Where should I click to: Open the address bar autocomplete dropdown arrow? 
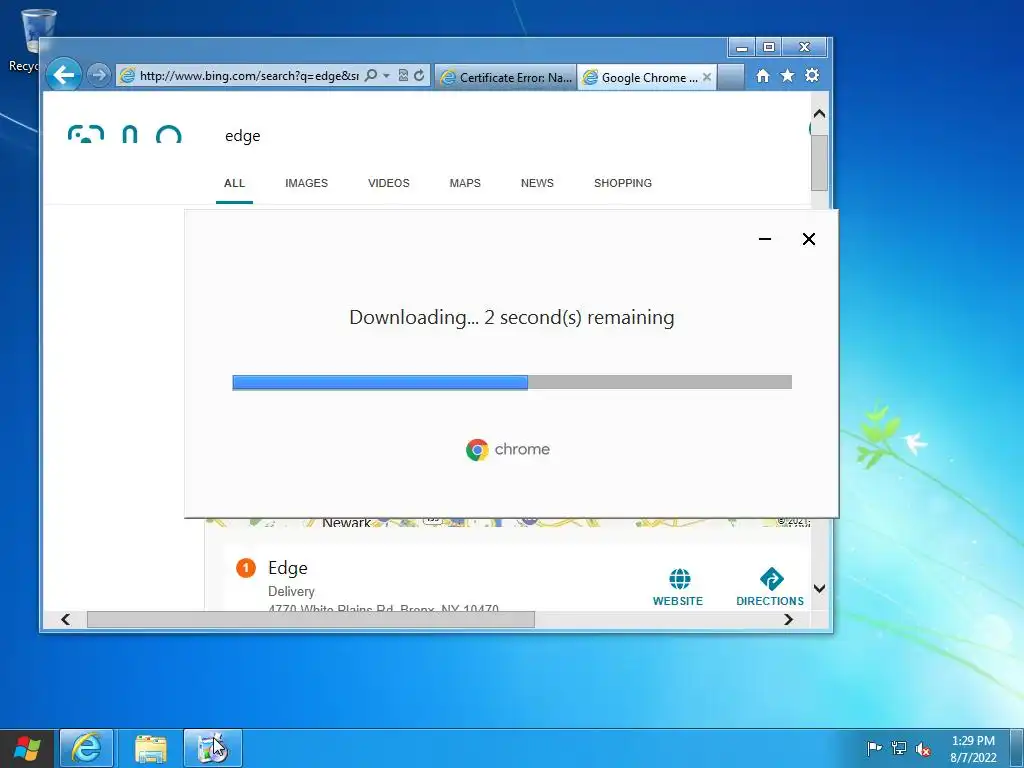387,76
